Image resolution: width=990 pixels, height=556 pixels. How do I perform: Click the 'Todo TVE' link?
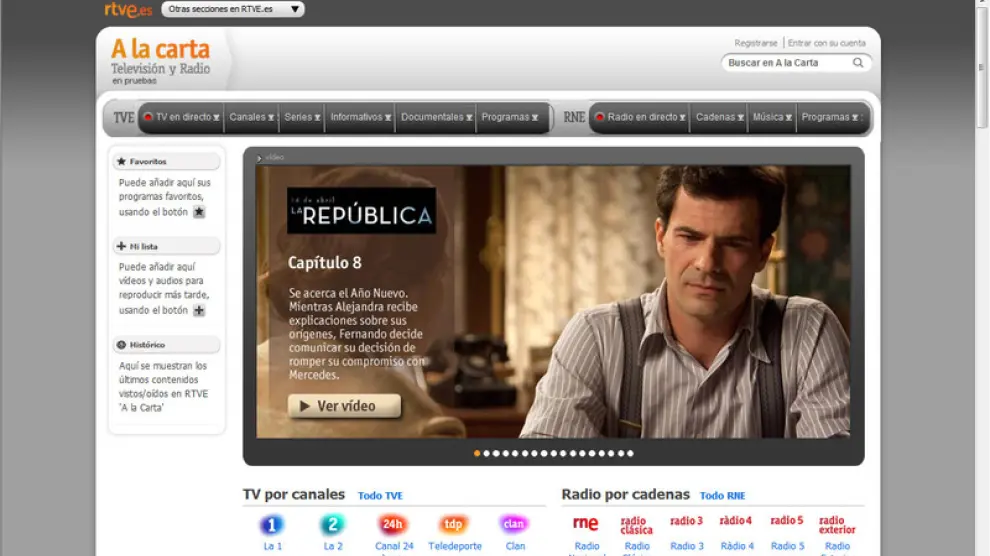coord(380,496)
